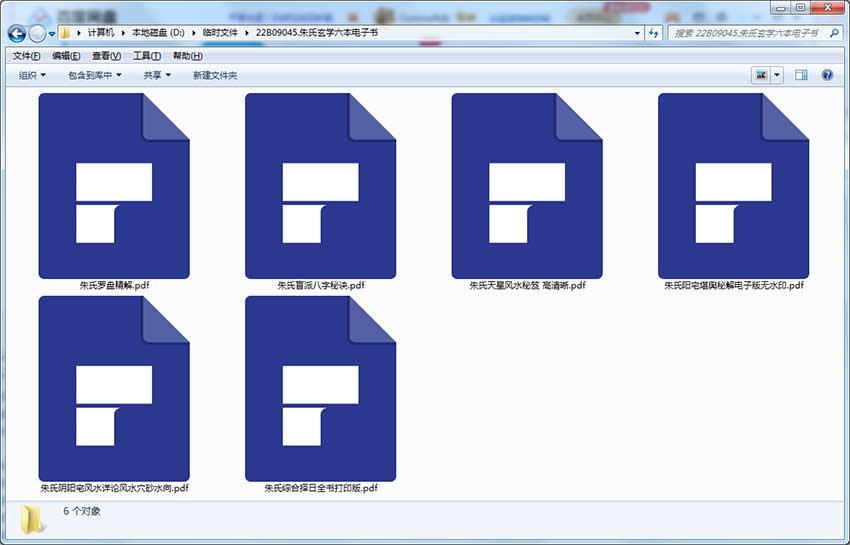Expand the arrow after 本地磁盘 (D:) breadcrumb
The width and height of the screenshot is (850, 545).
point(194,33)
